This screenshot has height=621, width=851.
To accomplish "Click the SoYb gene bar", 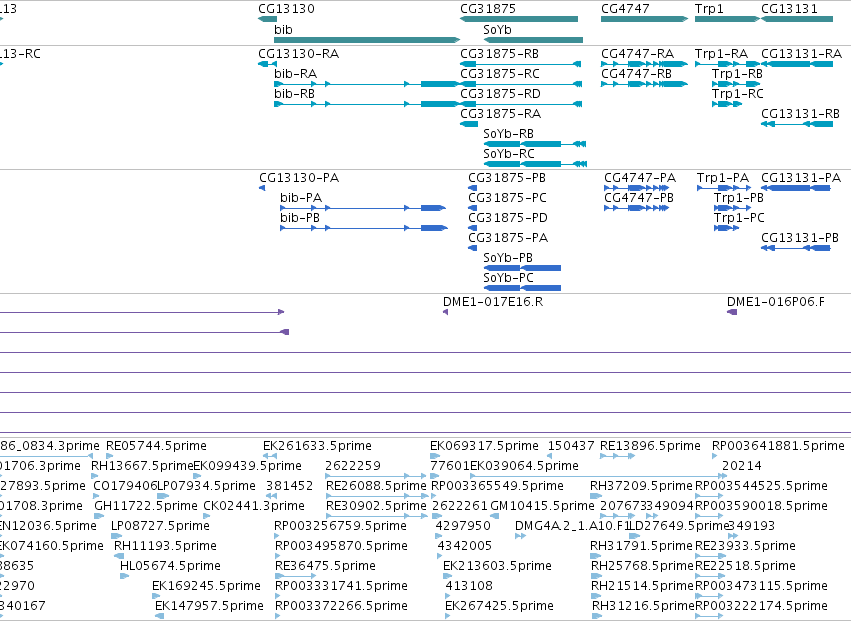I will click(533, 40).
